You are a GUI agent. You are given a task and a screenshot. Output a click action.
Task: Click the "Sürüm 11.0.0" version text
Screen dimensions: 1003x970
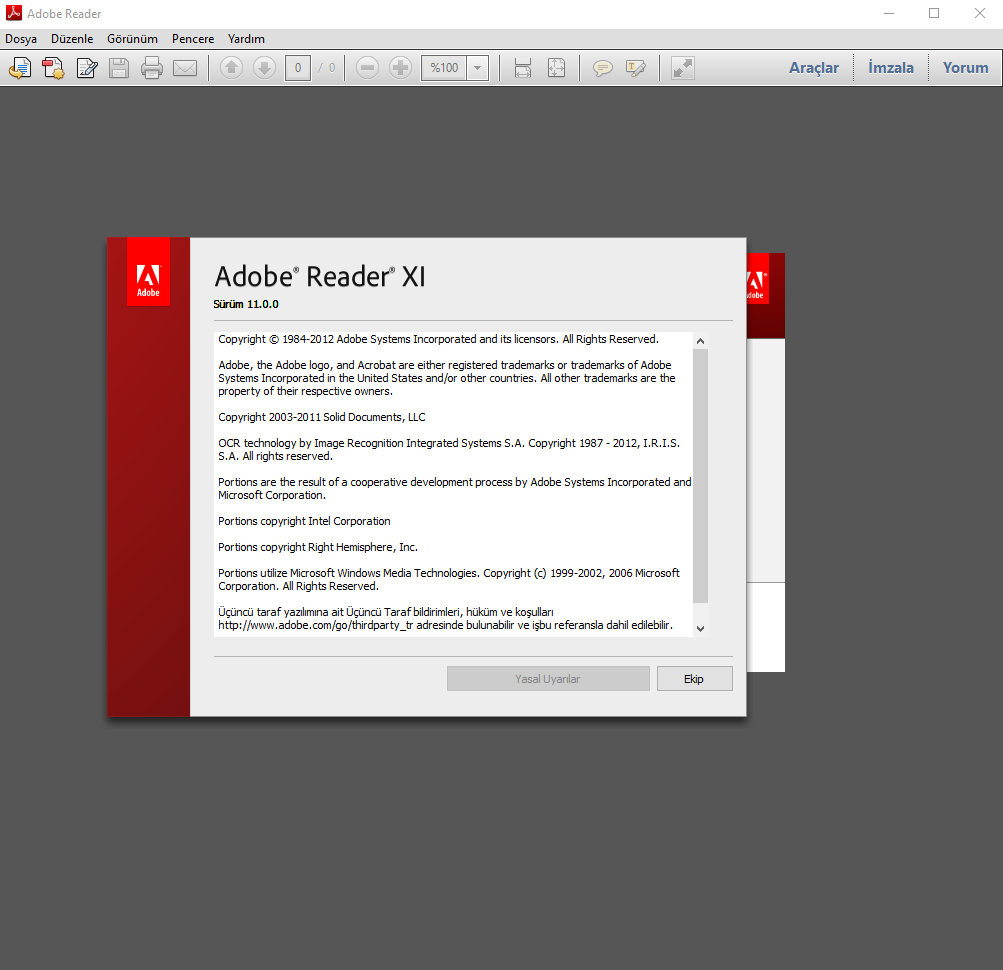(x=246, y=305)
